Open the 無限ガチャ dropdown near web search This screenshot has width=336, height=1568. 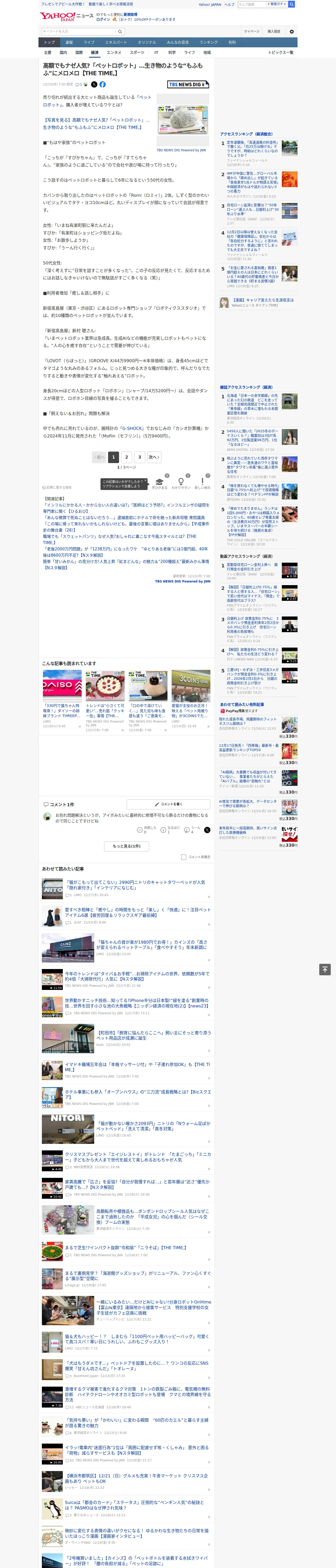pos(276,4)
